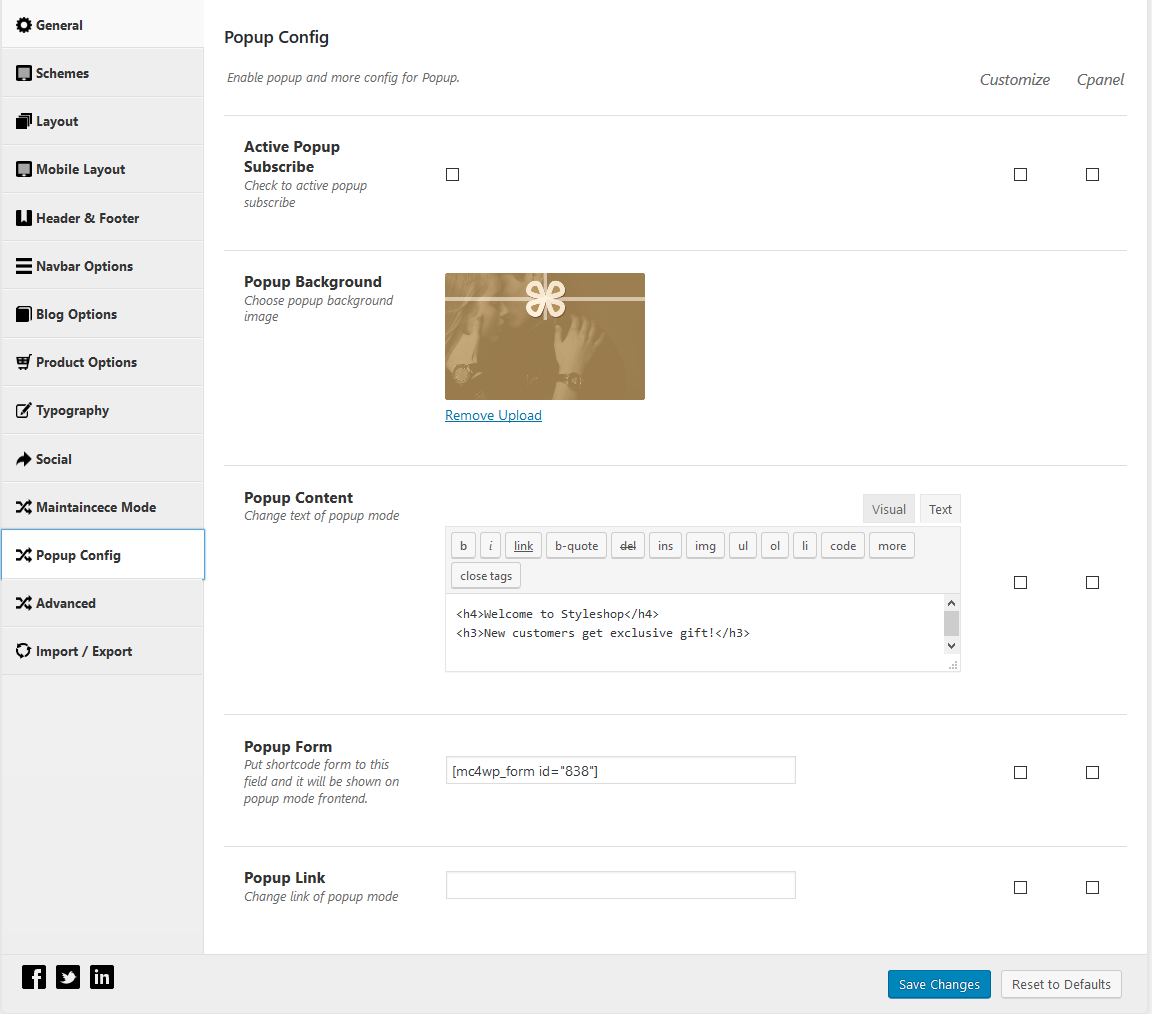Click the ins quicktag button
The height and width of the screenshot is (1014, 1152).
(665, 546)
